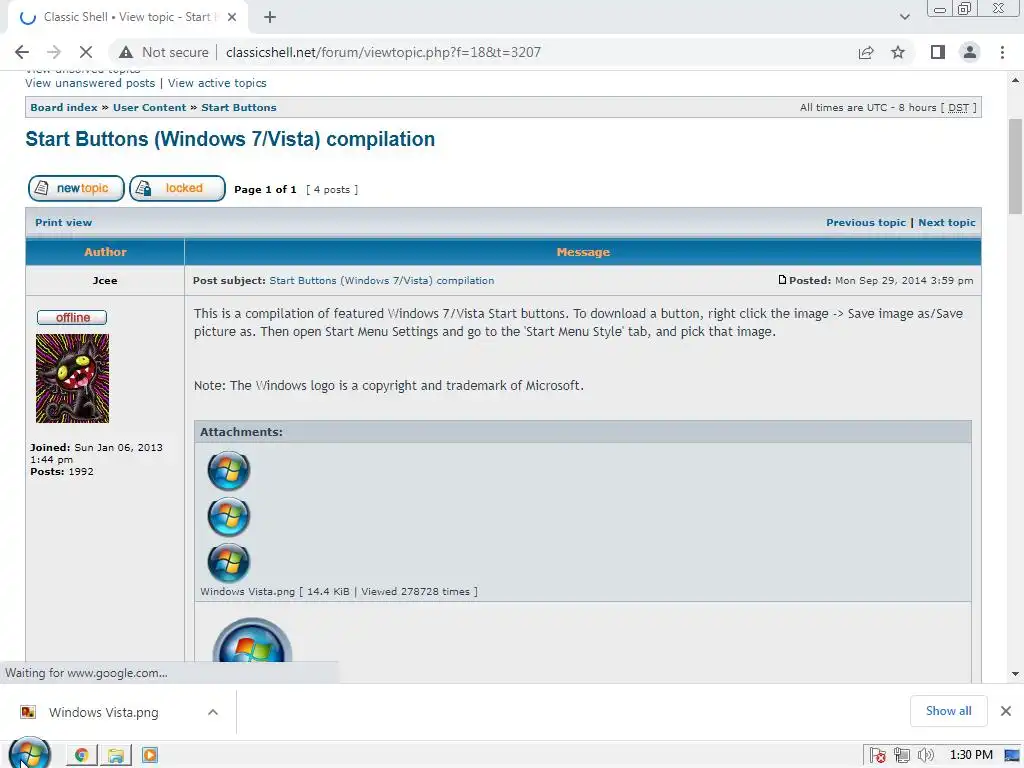Click the small post icon beside Posted

pyautogui.click(x=782, y=280)
